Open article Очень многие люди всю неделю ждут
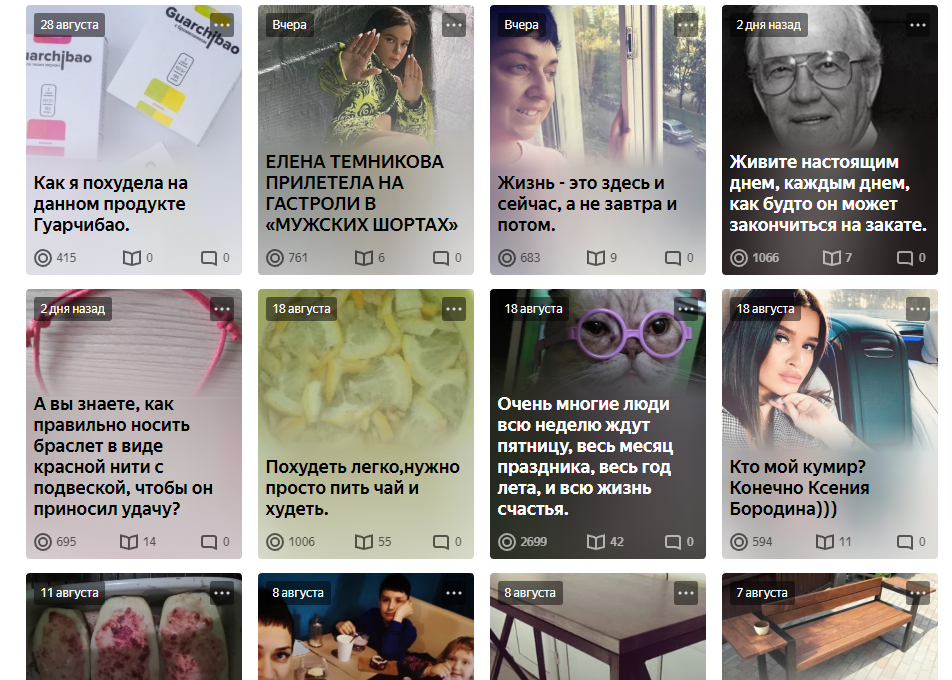The width and height of the screenshot is (952, 680). (585, 456)
